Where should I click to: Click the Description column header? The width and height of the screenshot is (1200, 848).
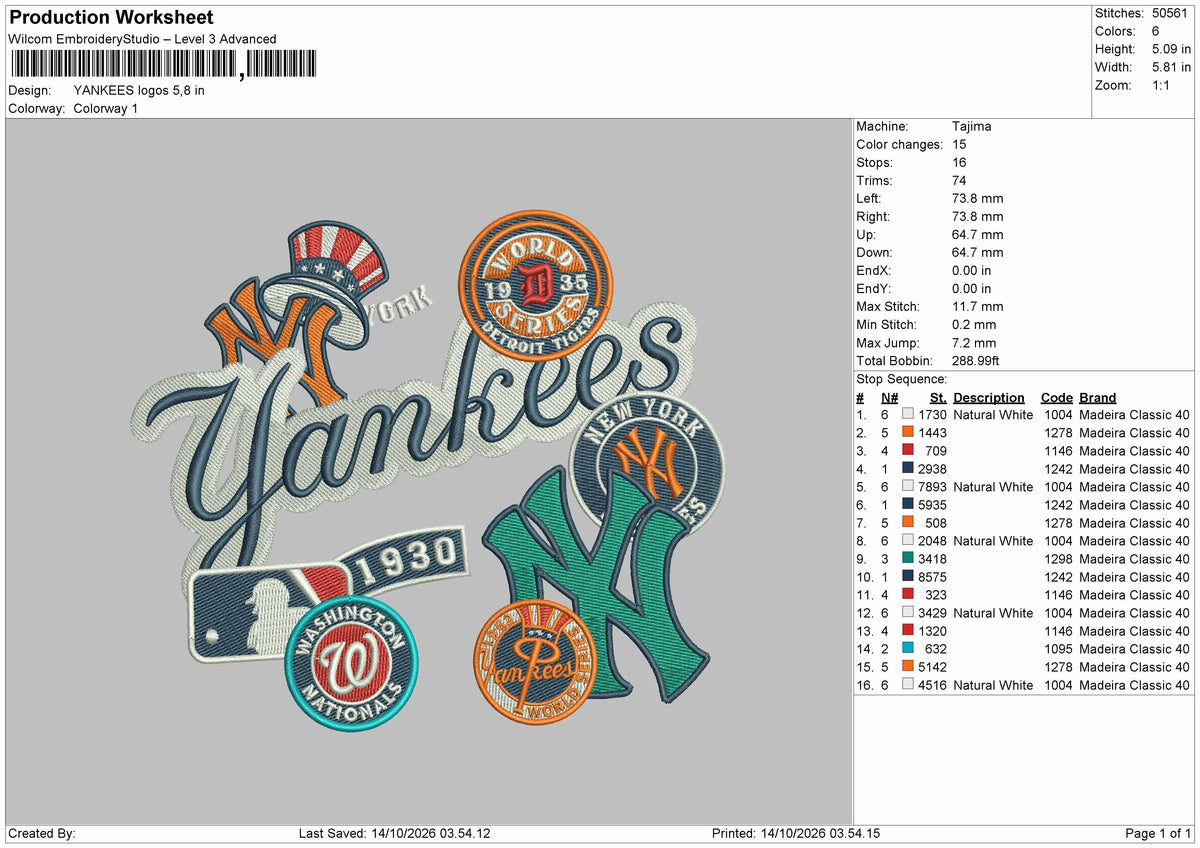click(988, 398)
